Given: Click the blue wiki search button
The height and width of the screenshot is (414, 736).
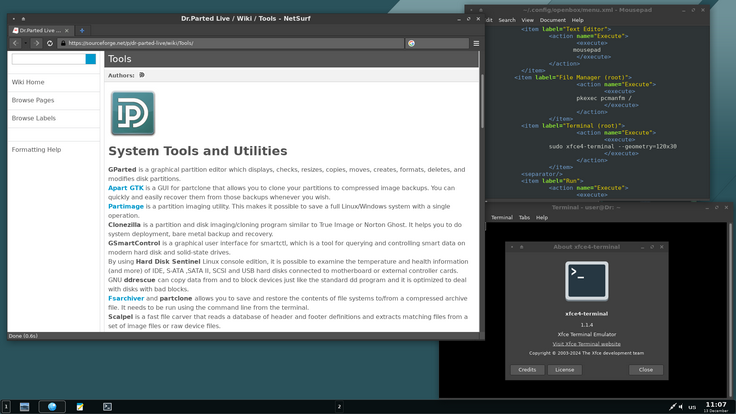Looking at the screenshot, I should tap(91, 59).
